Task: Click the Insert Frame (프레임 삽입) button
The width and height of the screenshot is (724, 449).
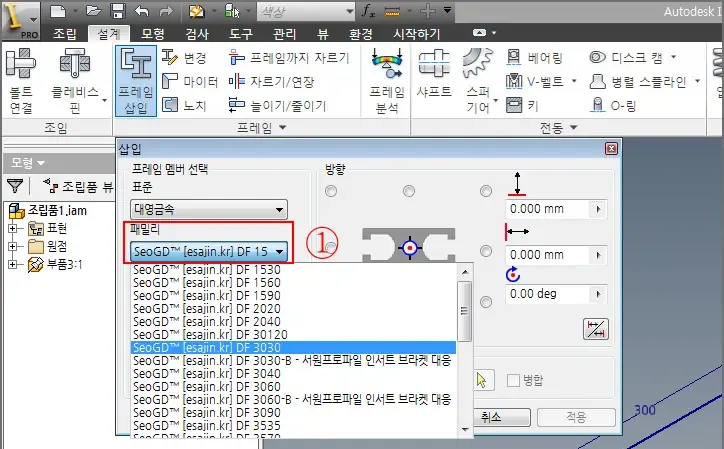Action: click(x=136, y=81)
